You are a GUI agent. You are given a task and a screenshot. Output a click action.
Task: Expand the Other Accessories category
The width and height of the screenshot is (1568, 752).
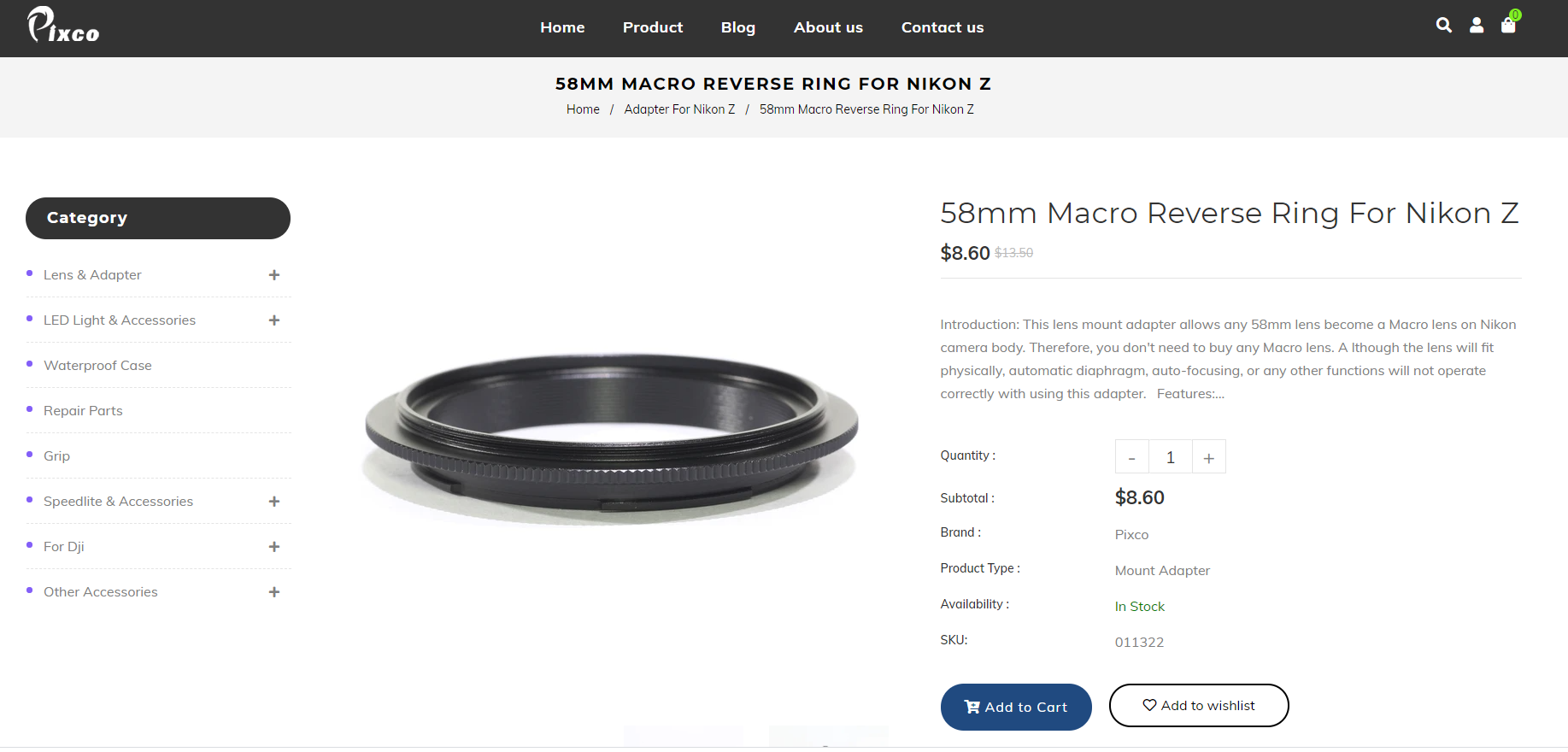point(274,592)
